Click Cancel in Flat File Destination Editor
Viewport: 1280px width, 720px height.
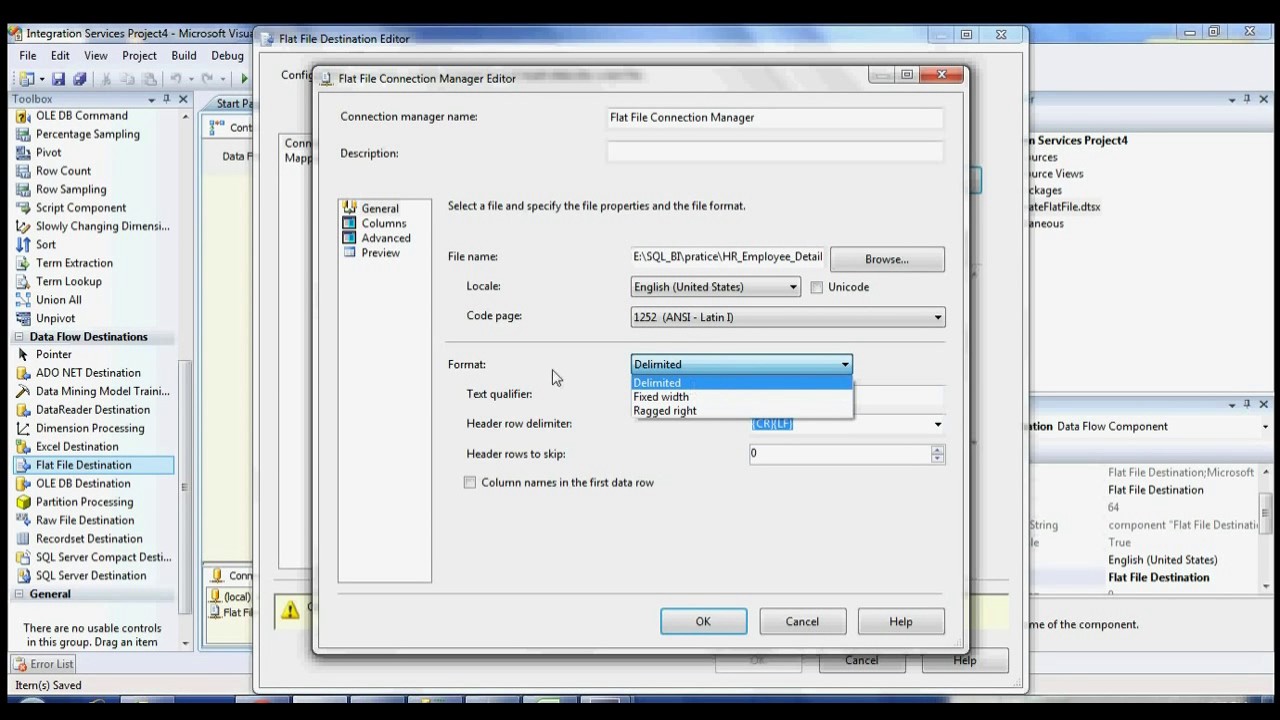pos(861,661)
